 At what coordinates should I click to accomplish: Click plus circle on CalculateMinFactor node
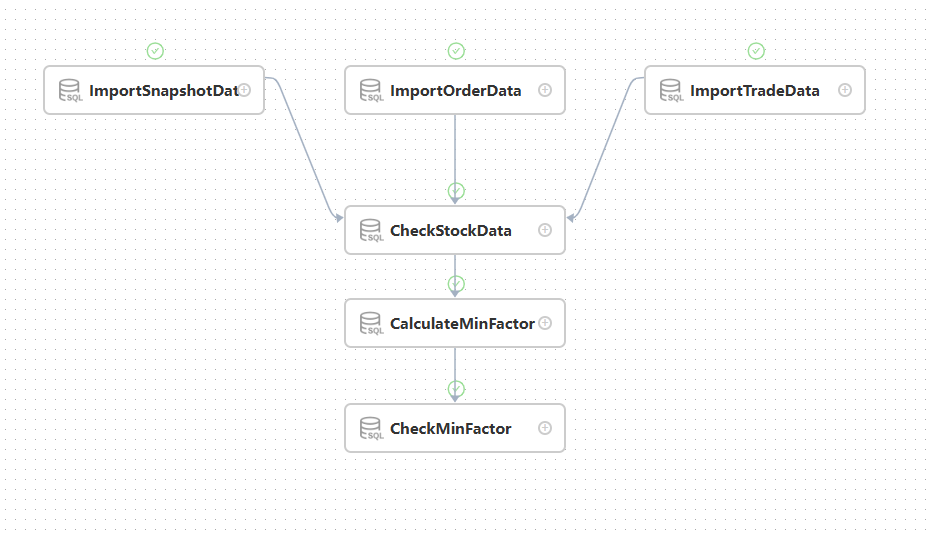click(545, 323)
